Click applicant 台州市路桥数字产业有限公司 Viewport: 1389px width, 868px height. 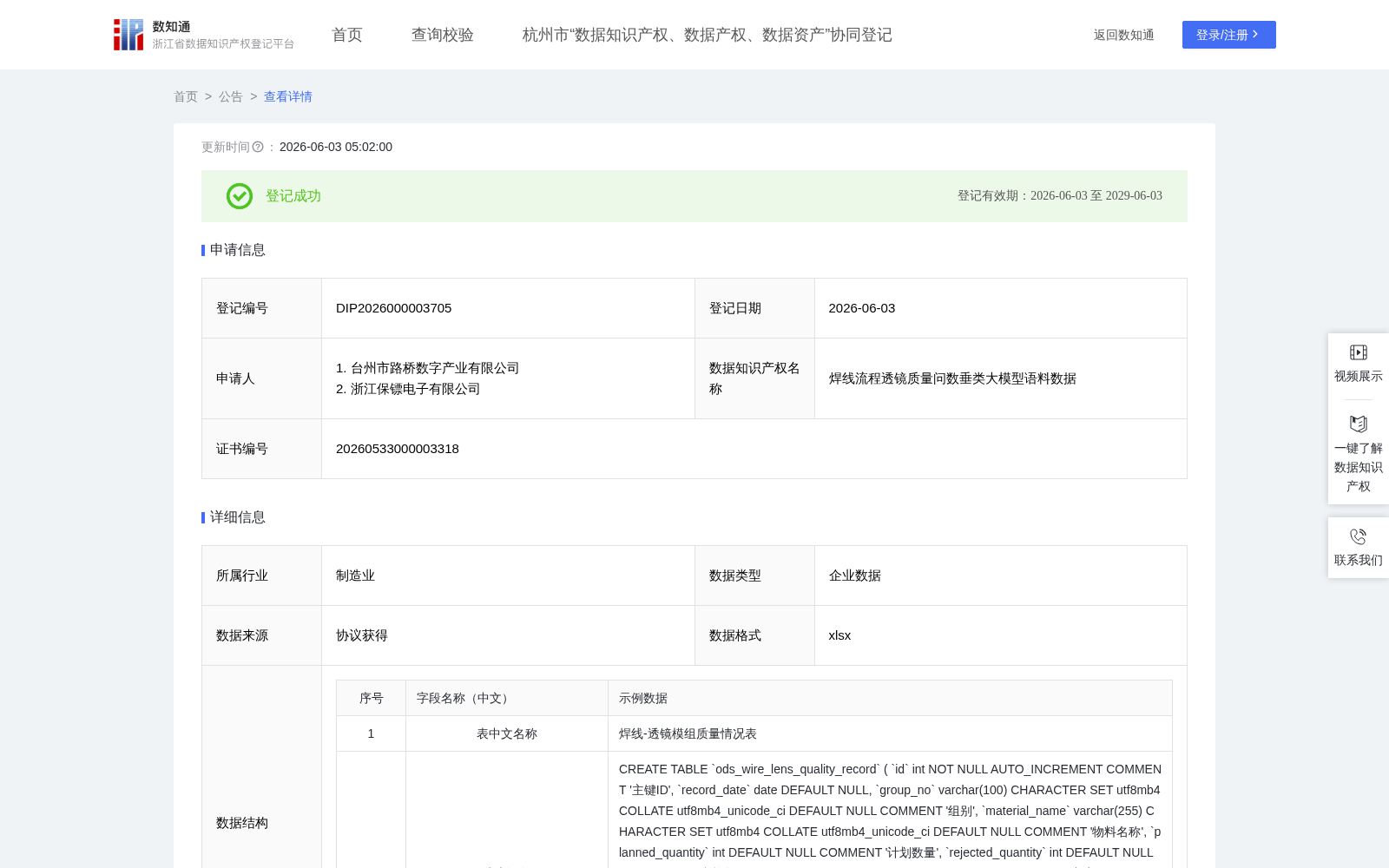[x=435, y=368]
